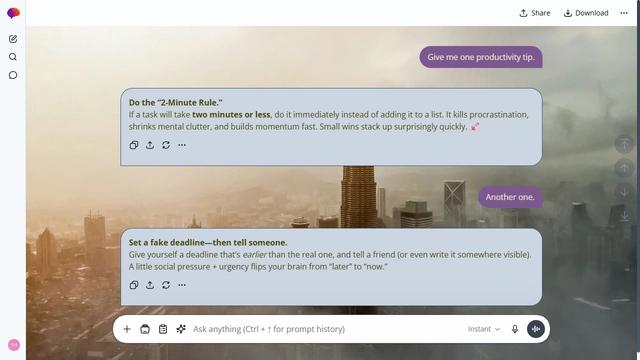
Task: Copy the 2-Minute Rule response
Action: (x=134, y=145)
